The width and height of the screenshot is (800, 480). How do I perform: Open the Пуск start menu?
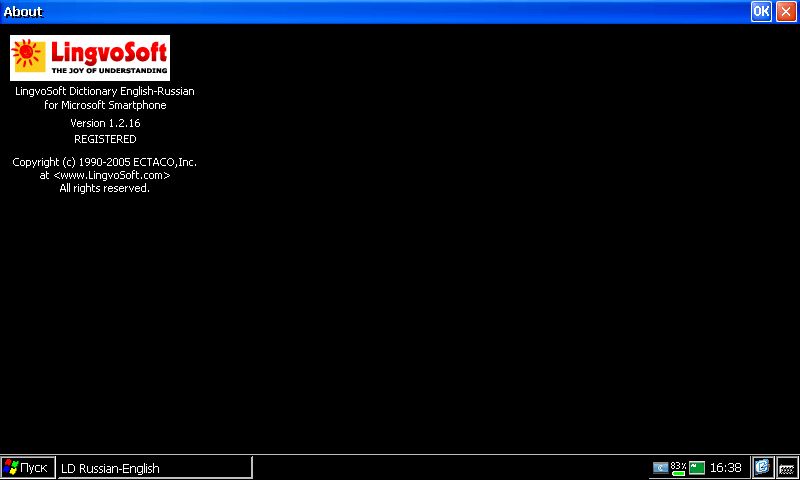[28, 467]
